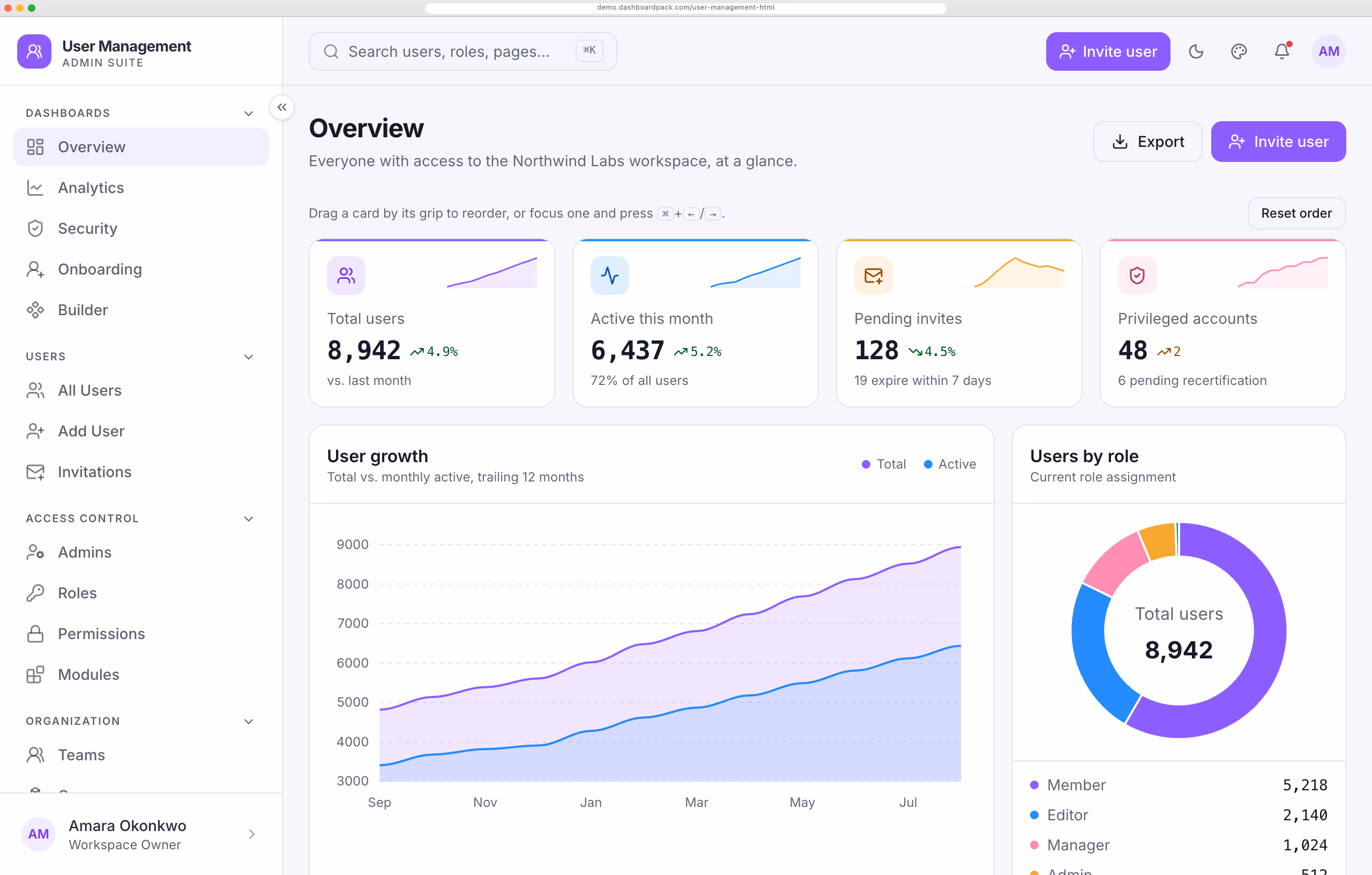
Task: Select the Total users stat card
Action: pos(431,323)
